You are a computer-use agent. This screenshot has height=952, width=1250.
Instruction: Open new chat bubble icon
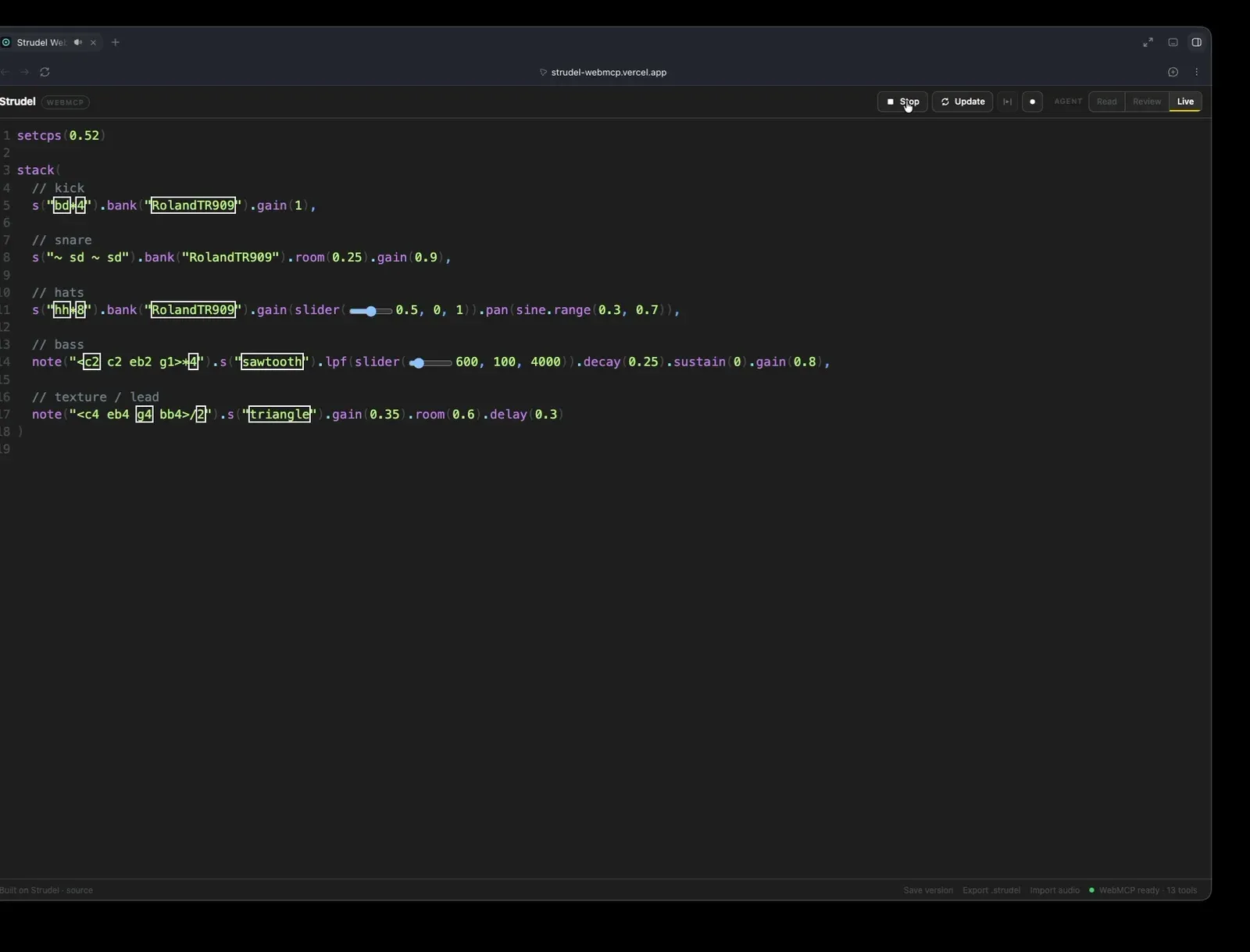[1173, 72]
